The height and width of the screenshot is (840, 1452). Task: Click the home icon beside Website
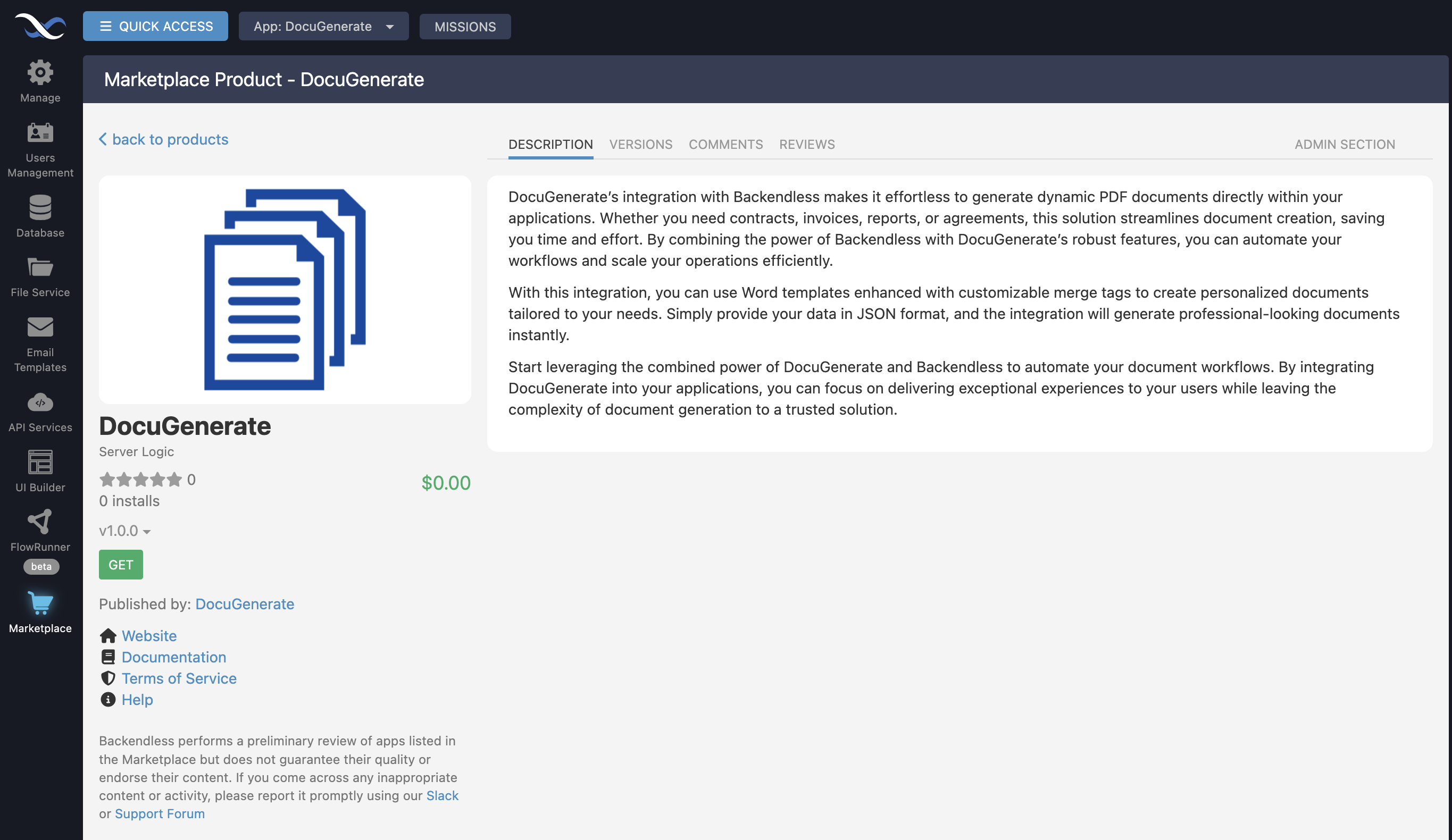(x=108, y=635)
